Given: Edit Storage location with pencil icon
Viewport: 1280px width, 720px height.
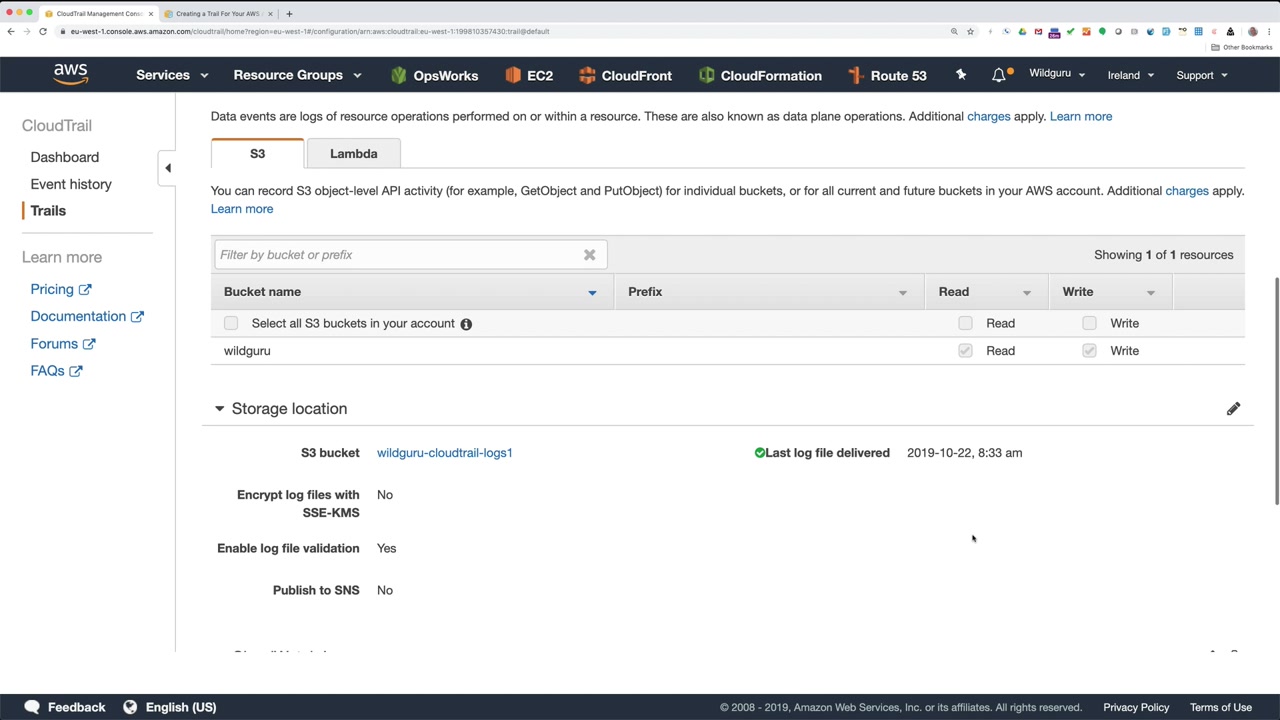Looking at the screenshot, I should (x=1233, y=409).
